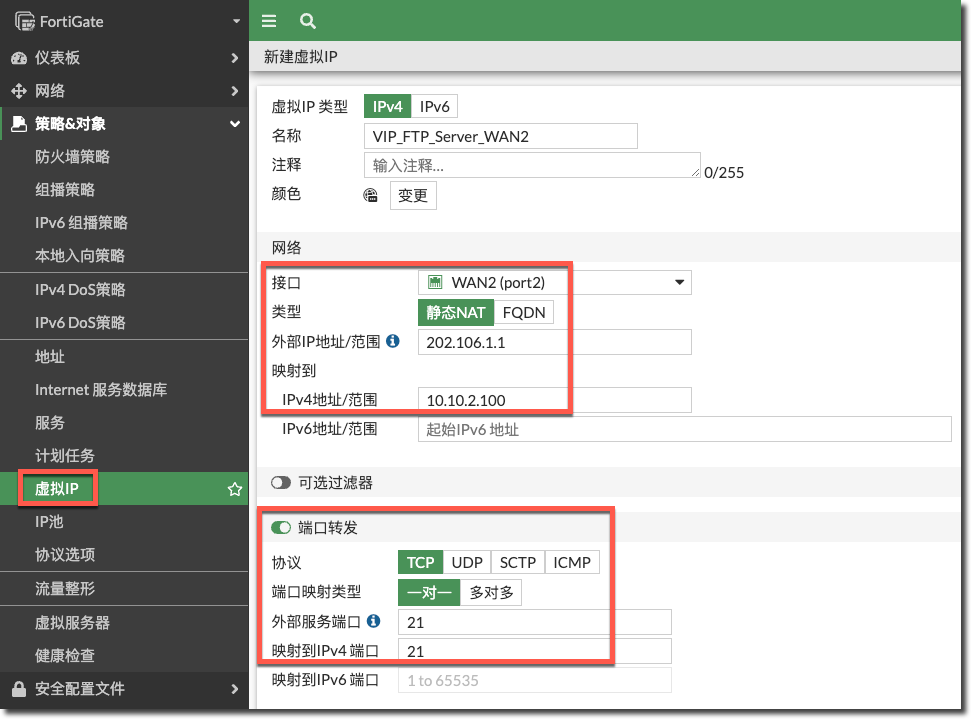The image size is (971, 719).
Task: Open the 接口 WAN2 (port2) dropdown
Action: coord(554,283)
